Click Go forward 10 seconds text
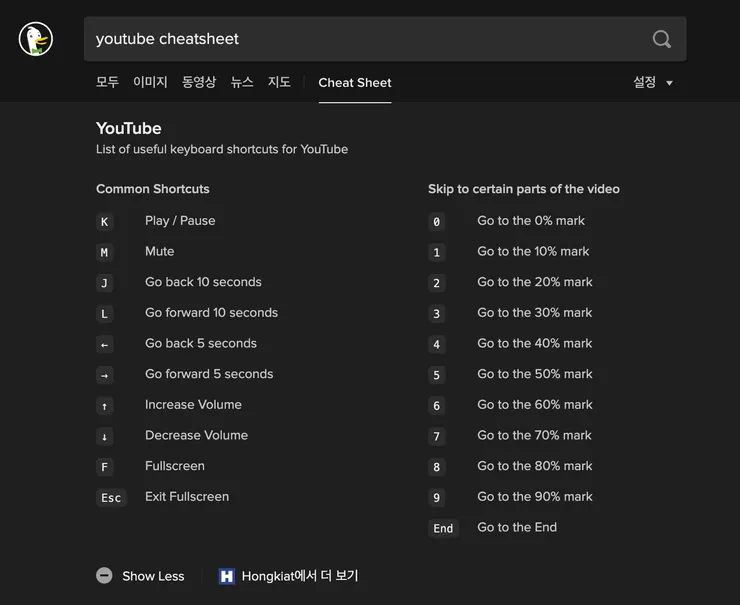Screen dimensions: 740x605 (211, 312)
